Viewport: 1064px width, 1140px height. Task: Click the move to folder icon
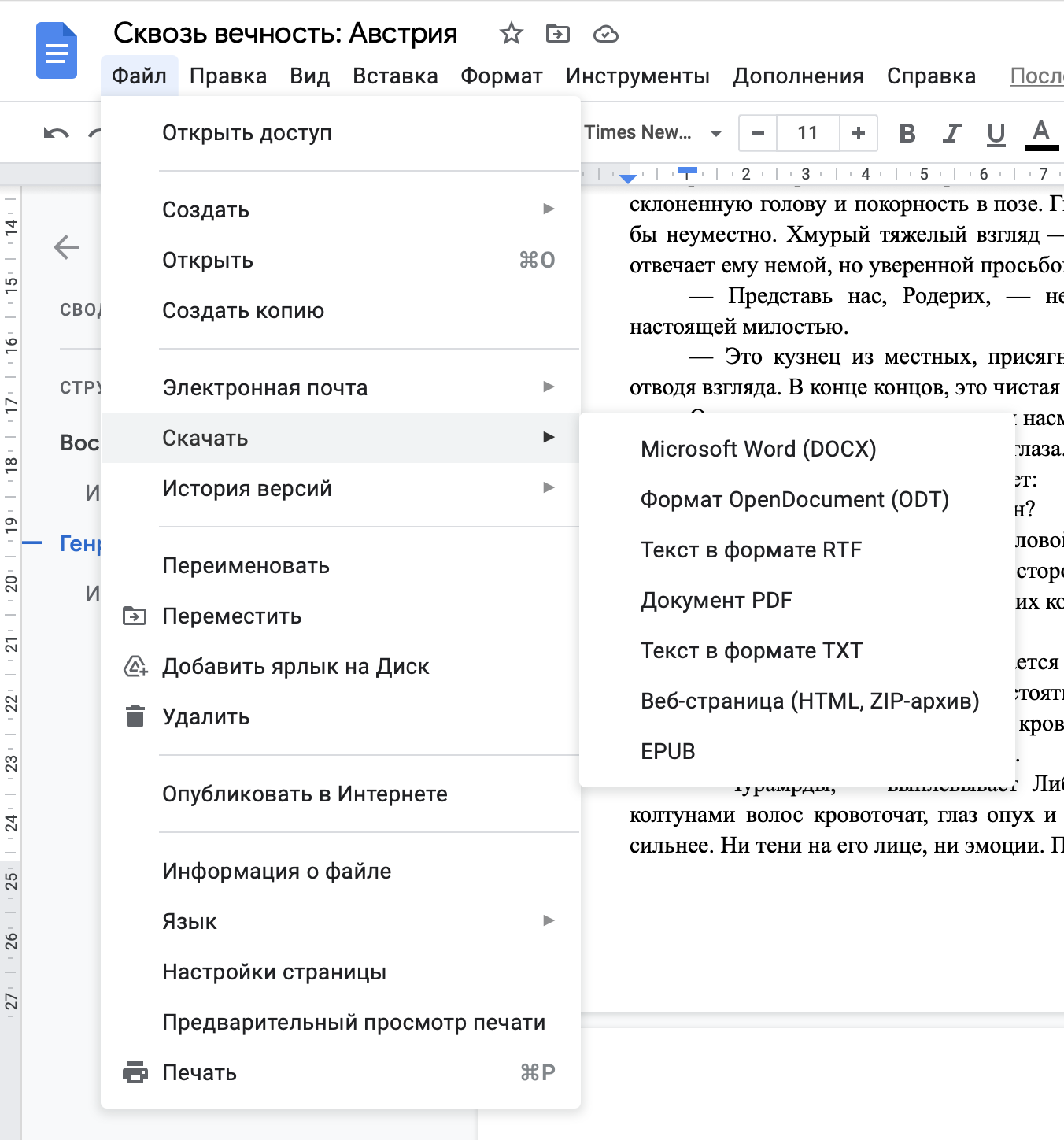[x=557, y=34]
